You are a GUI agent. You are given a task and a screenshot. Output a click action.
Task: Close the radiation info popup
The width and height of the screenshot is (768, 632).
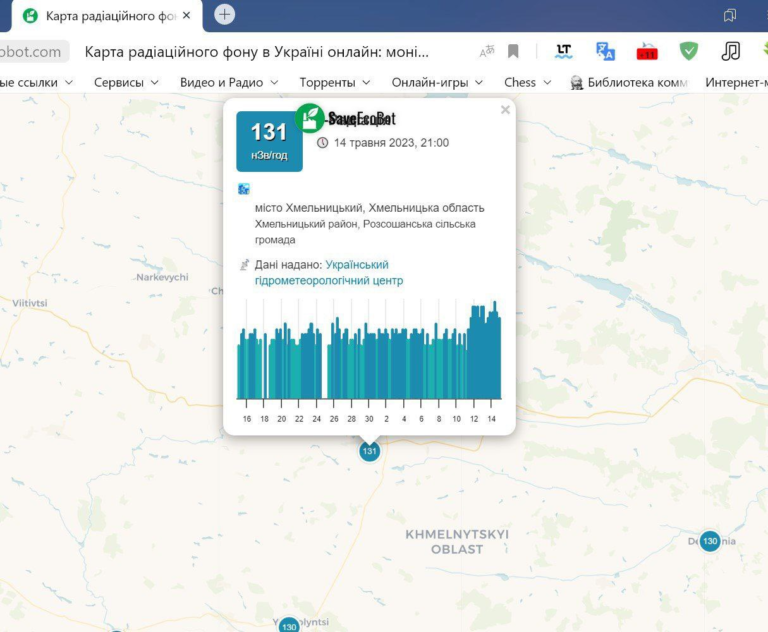click(x=505, y=110)
